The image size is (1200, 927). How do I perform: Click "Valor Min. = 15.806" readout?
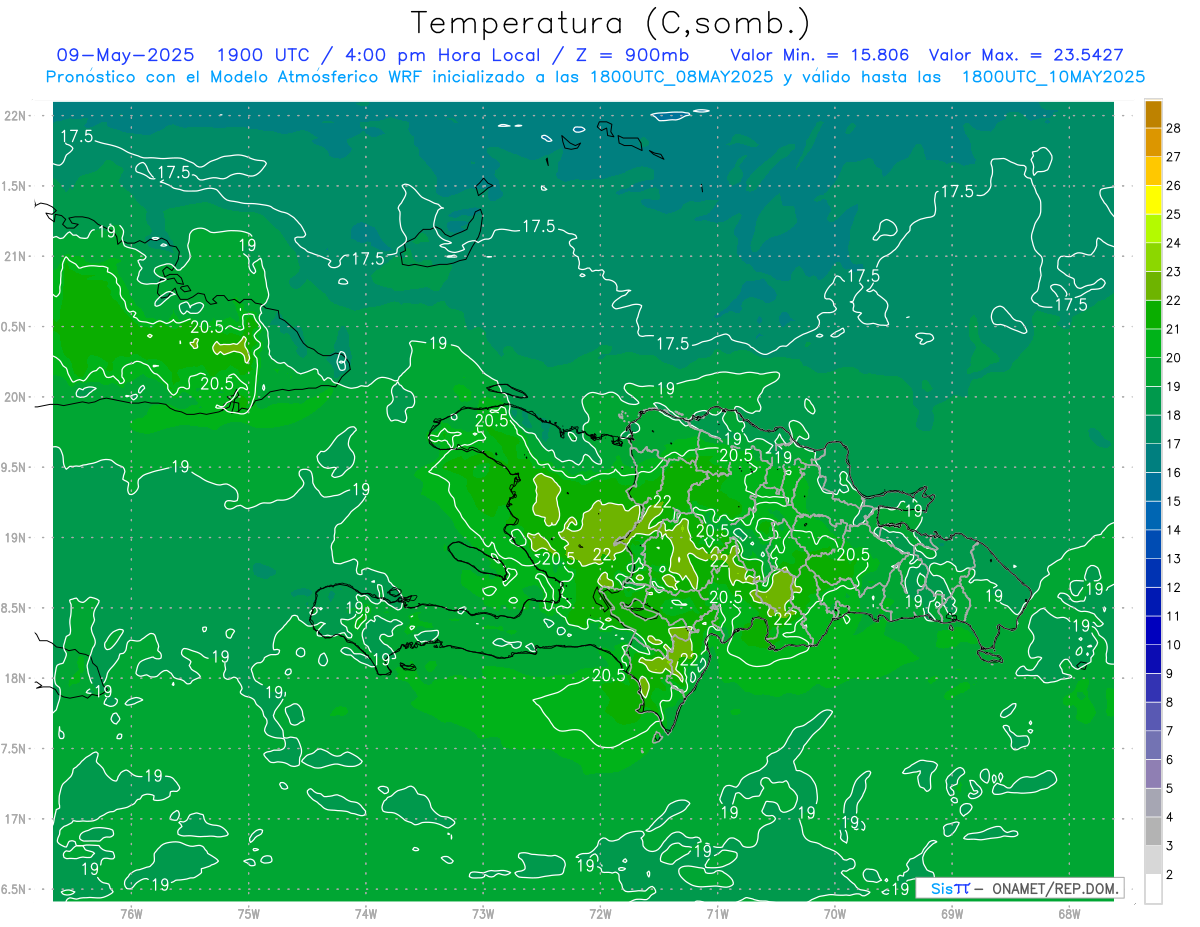tap(819, 55)
